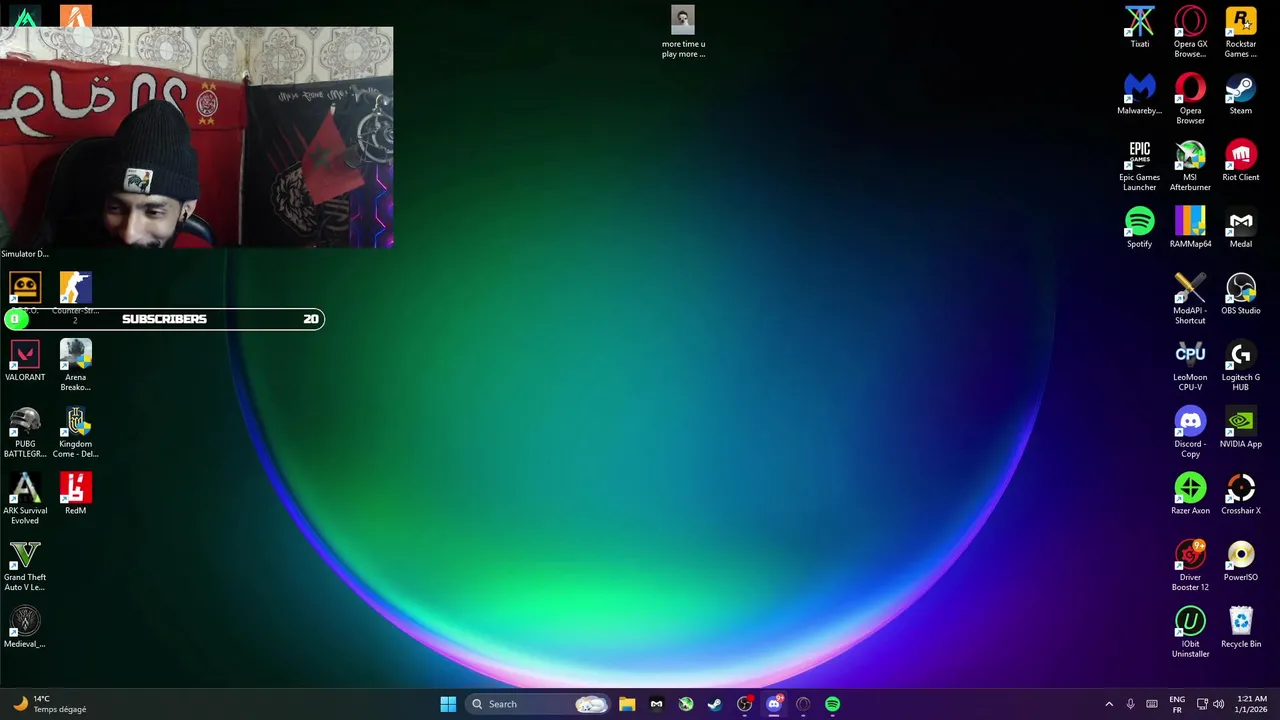Select ARK Survival Evolved shortcut

coord(25,500)
